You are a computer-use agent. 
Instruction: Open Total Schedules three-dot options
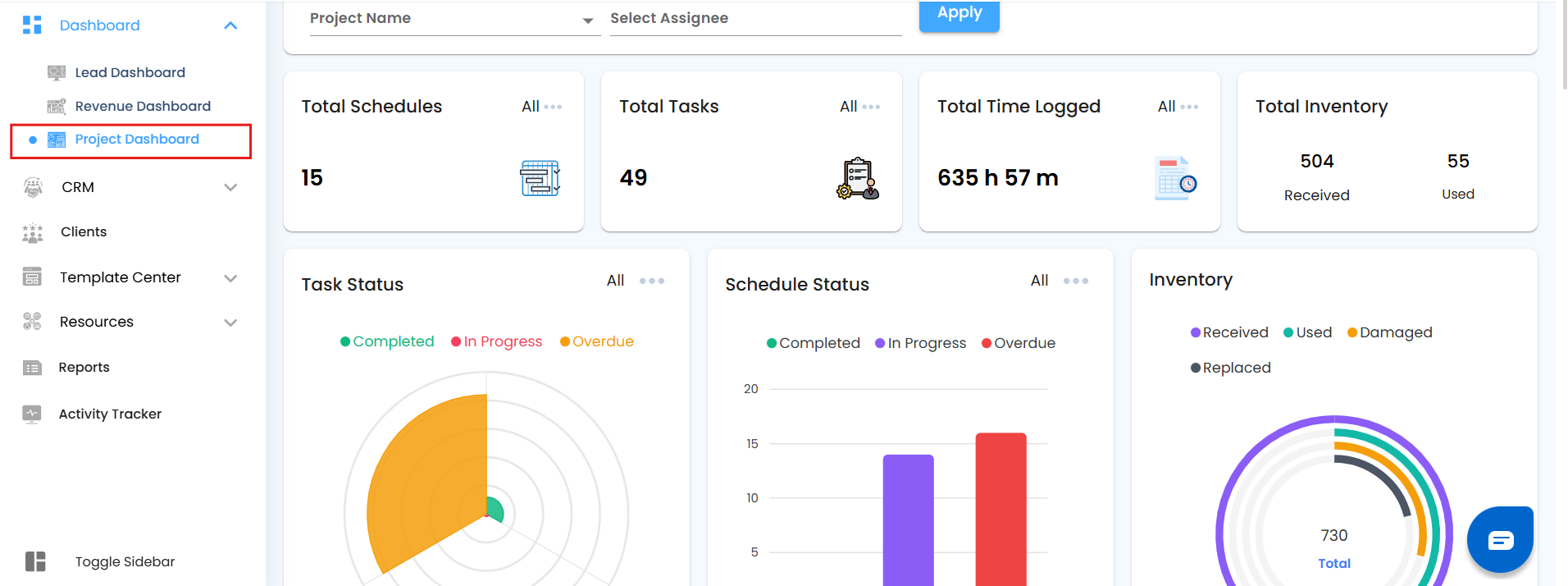554,107
